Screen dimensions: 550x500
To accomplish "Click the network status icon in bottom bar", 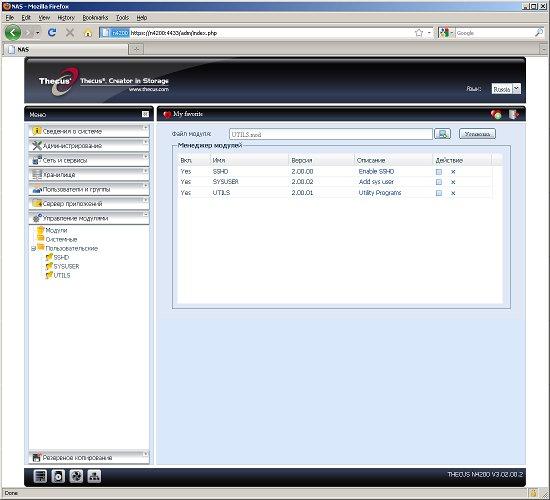I will tap(94, 476).
